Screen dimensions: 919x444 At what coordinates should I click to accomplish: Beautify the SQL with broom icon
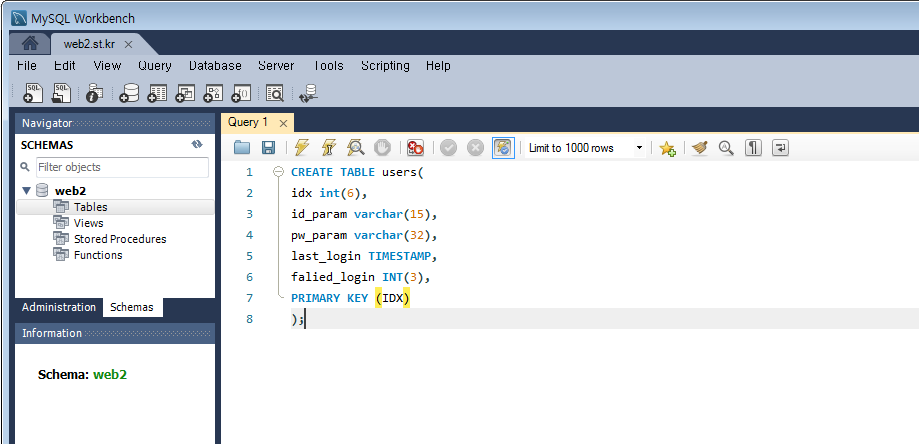click(x=700, y=148)
